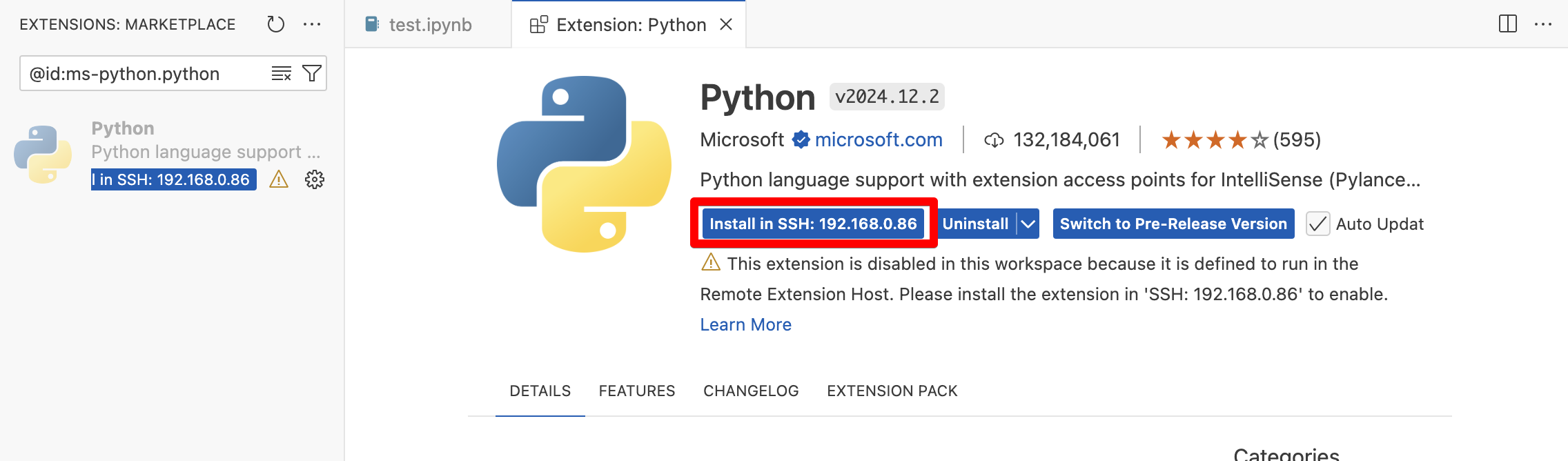Open the manage gear for Python extension

[315, 179]
